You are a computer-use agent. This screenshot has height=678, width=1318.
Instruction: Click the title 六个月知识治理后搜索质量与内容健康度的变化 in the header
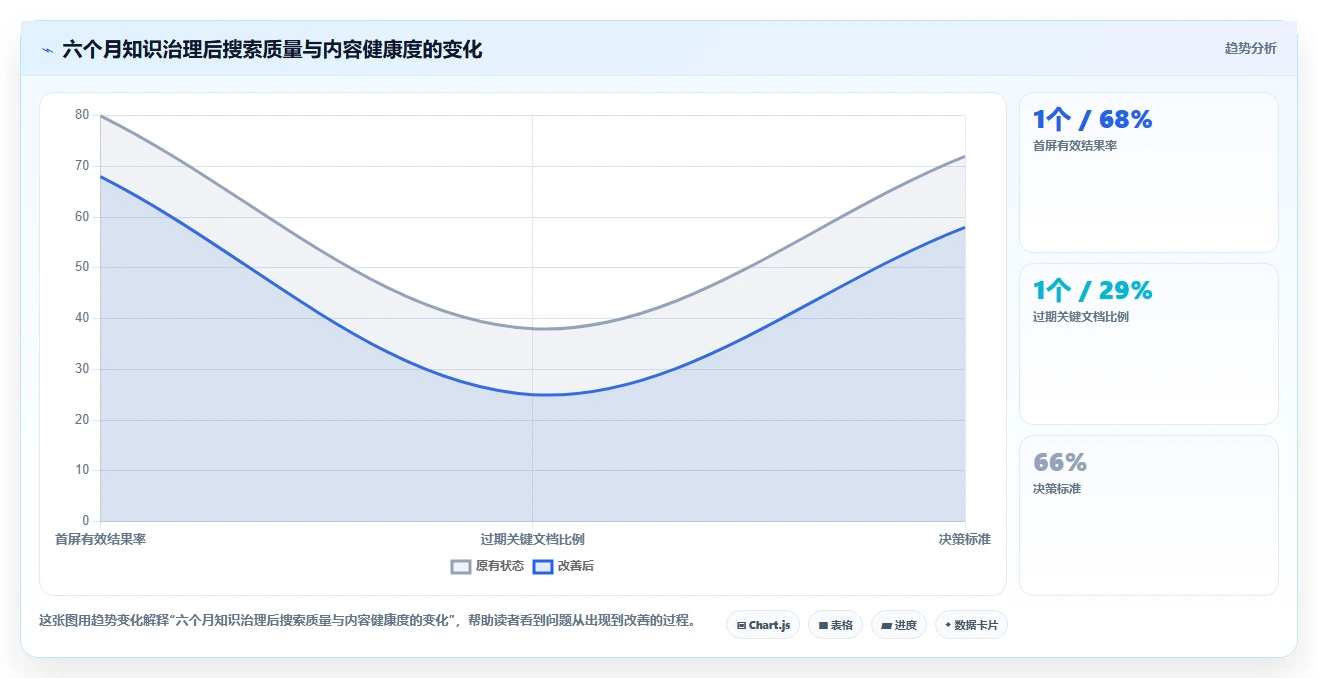(x=272, y=50)
